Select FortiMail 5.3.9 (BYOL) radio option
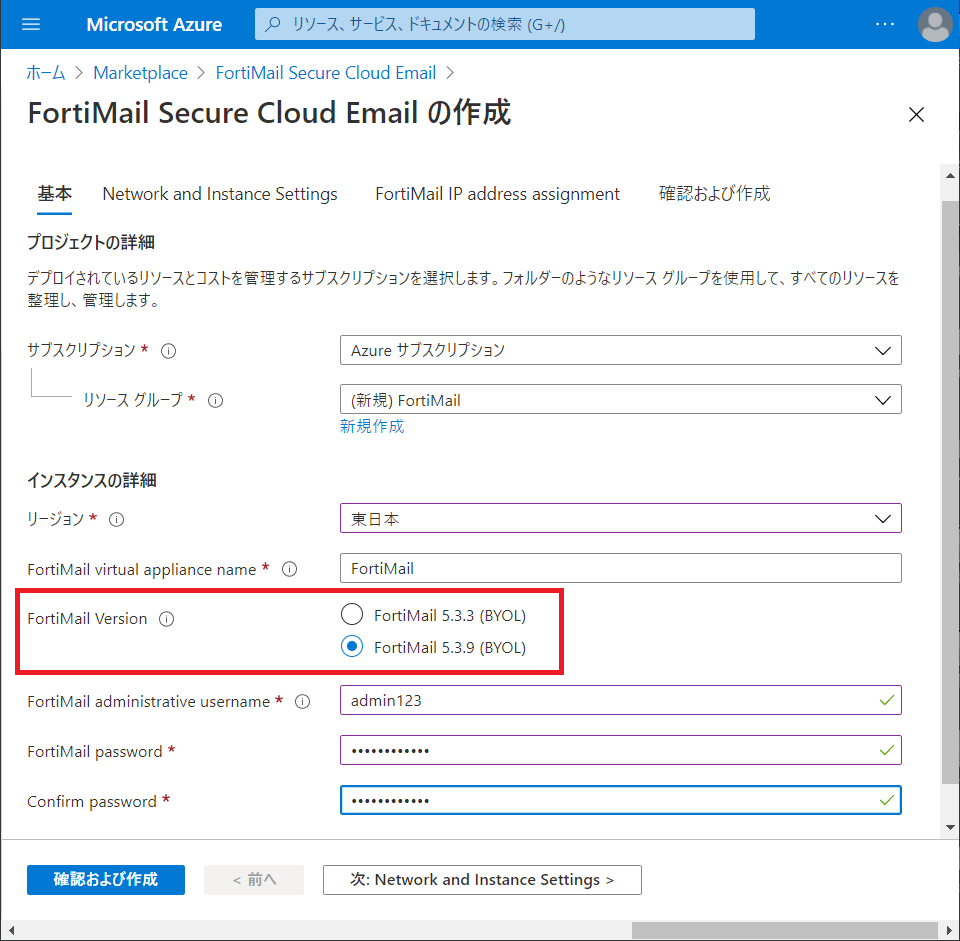 (352, 647)
